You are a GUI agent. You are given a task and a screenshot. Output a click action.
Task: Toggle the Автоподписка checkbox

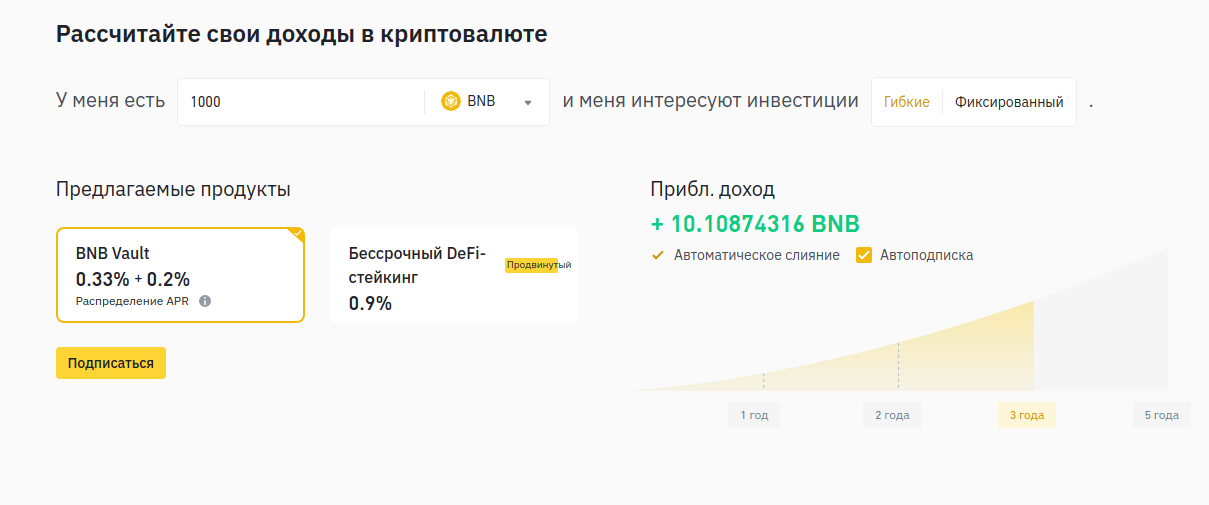point(864,255)
